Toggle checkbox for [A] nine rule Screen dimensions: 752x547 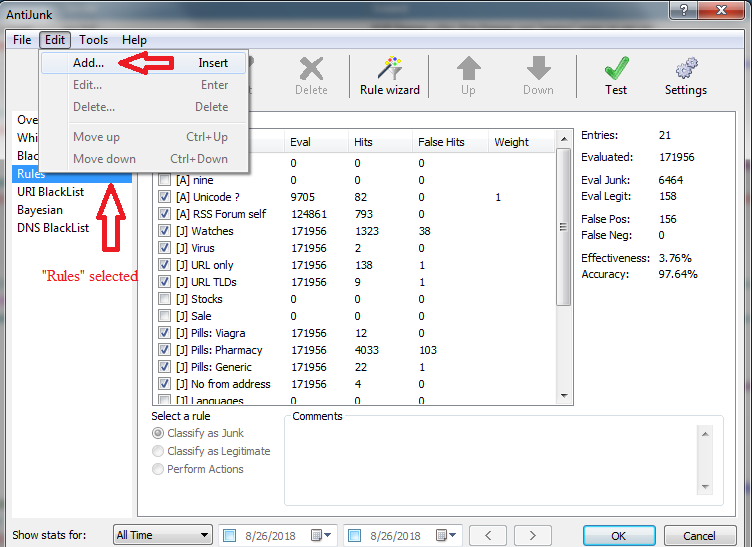[x=164, y=180]
